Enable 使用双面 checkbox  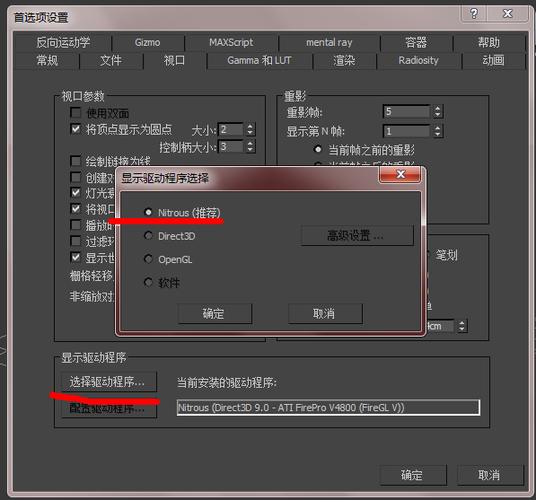pos(75,112)
